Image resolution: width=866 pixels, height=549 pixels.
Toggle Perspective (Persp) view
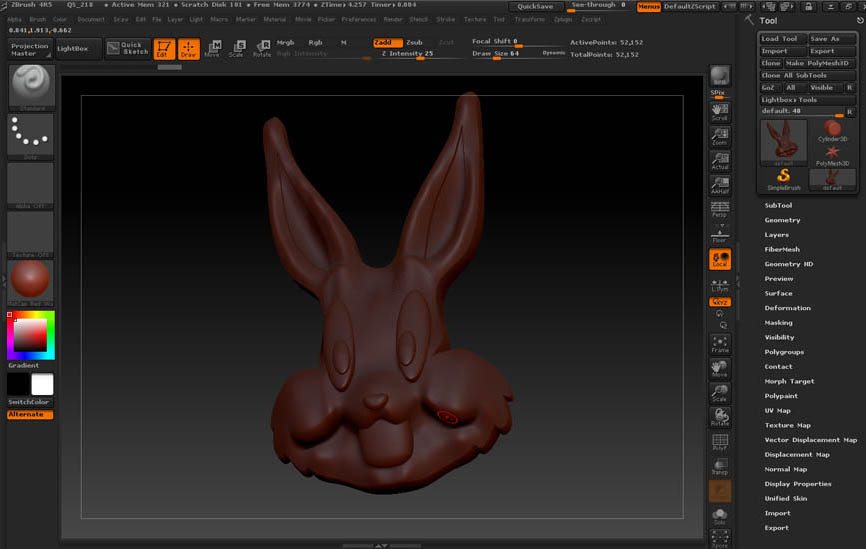pyautogui.click(x=720, y=209)
